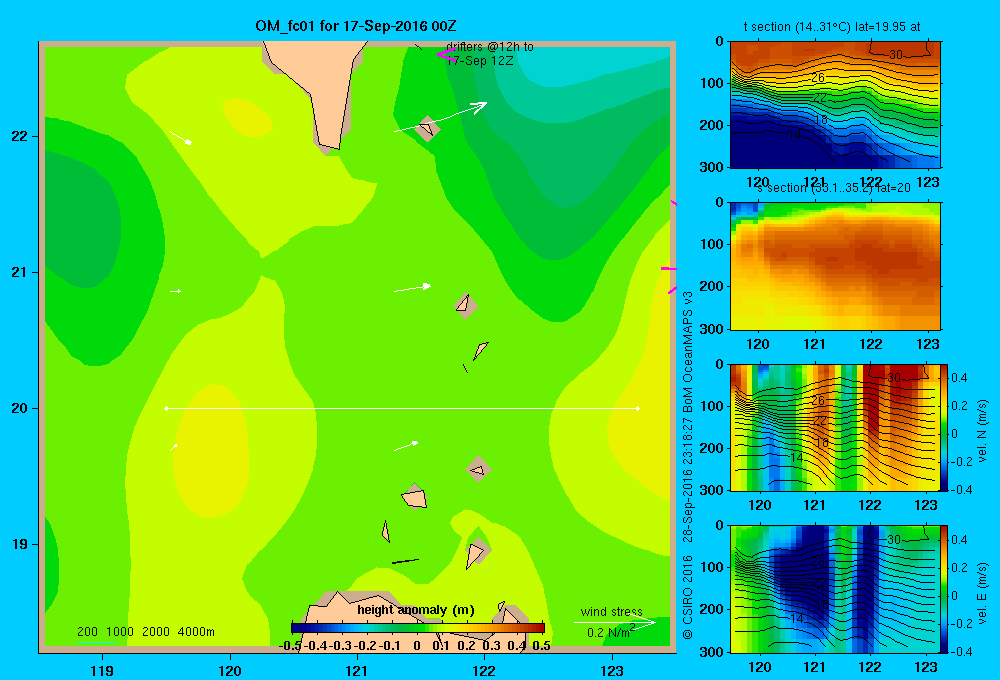Click the wind stress reference arrow in legend
Screen dimensions: 1000x680
point(615,623)
